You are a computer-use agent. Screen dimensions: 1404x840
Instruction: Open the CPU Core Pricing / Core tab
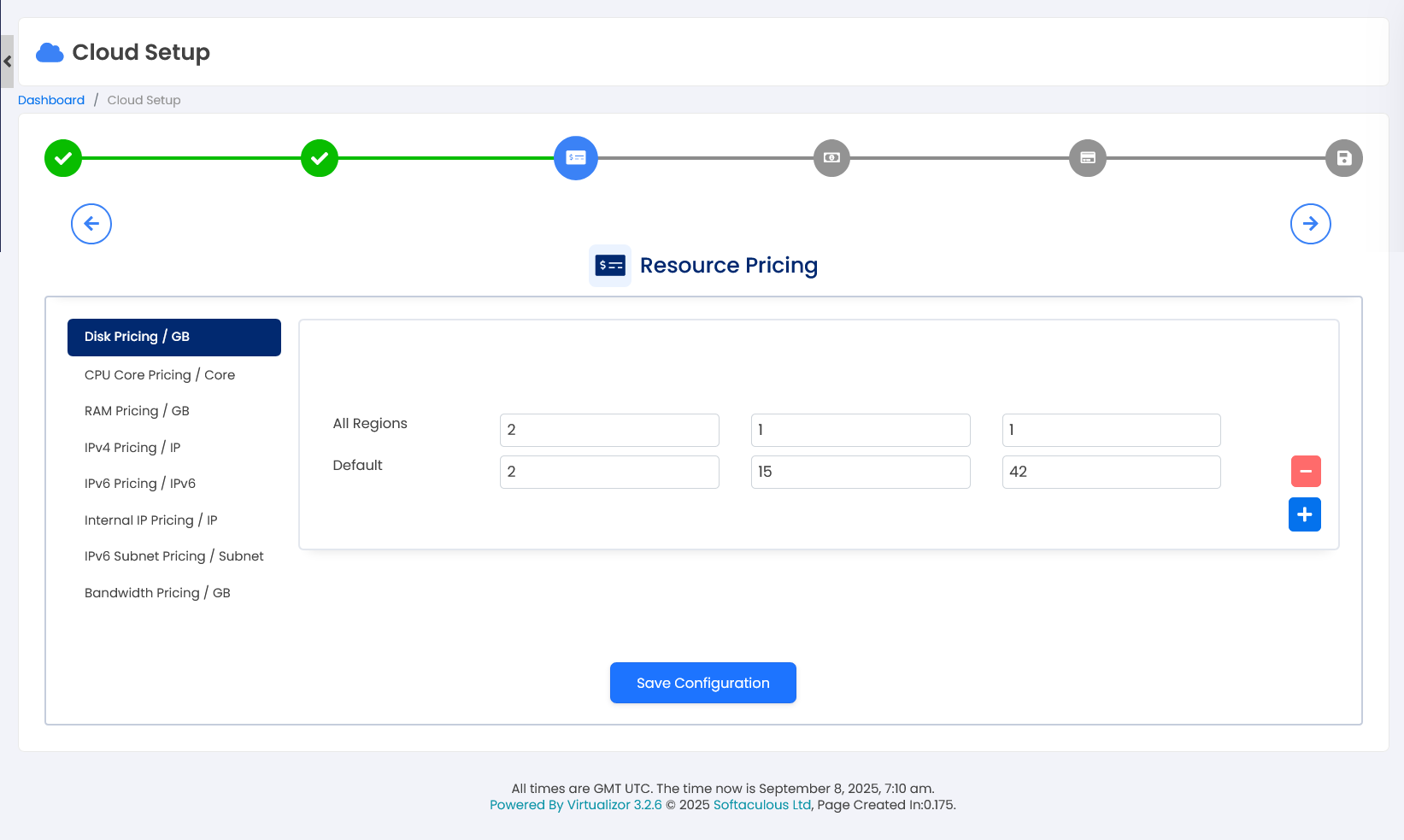[160, 375]
